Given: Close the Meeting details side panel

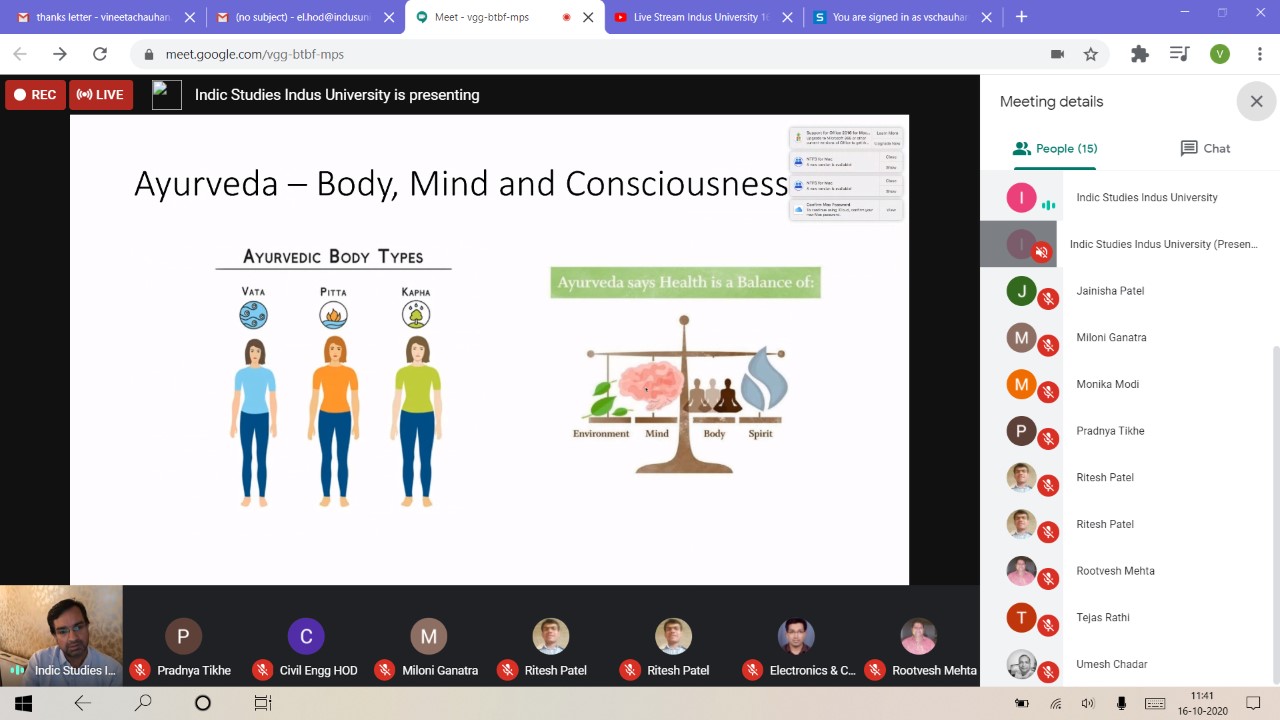Looking at the screenshot, I should 1256,101.
